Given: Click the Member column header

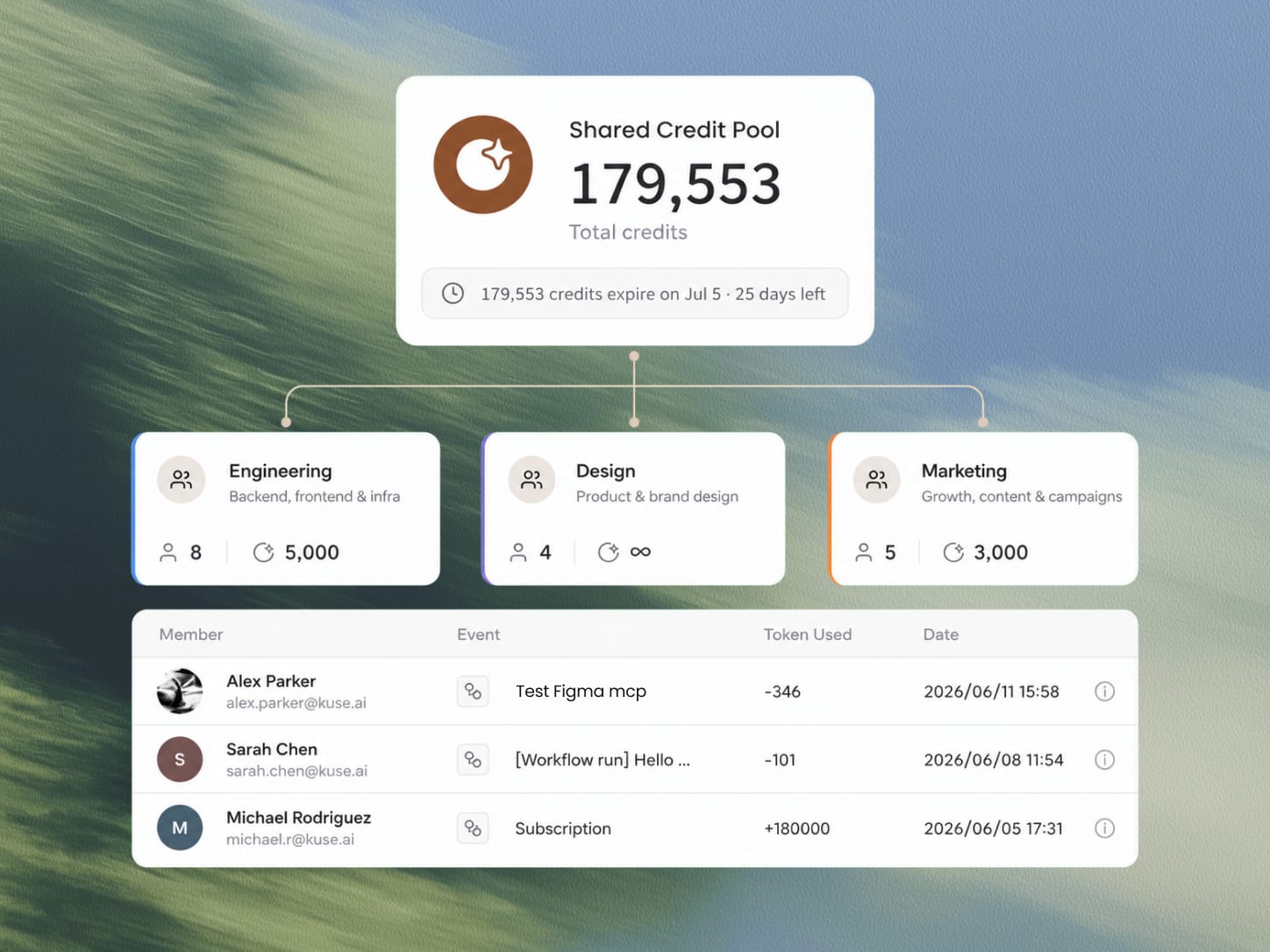Looking at the screenshot, I should click(x=191, y=634).
